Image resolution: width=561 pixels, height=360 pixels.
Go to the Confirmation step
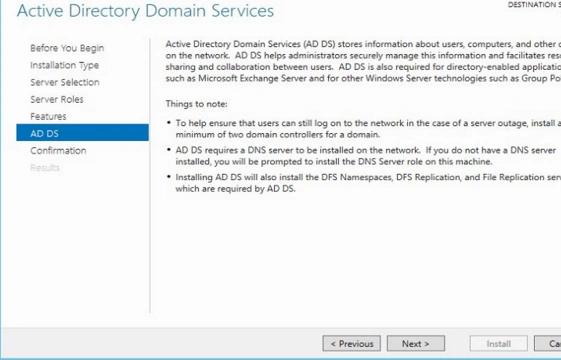[58, 151]
